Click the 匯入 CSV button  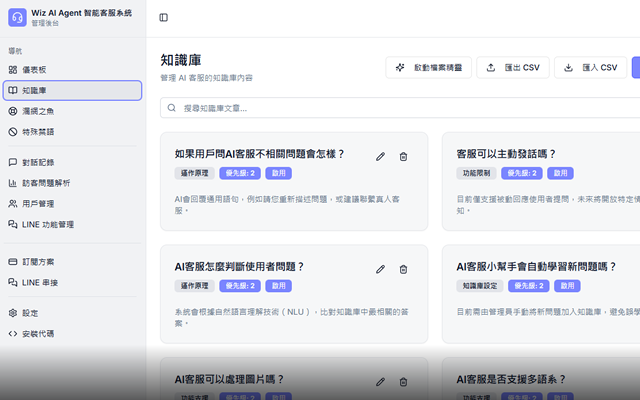[x=590, y=67]
